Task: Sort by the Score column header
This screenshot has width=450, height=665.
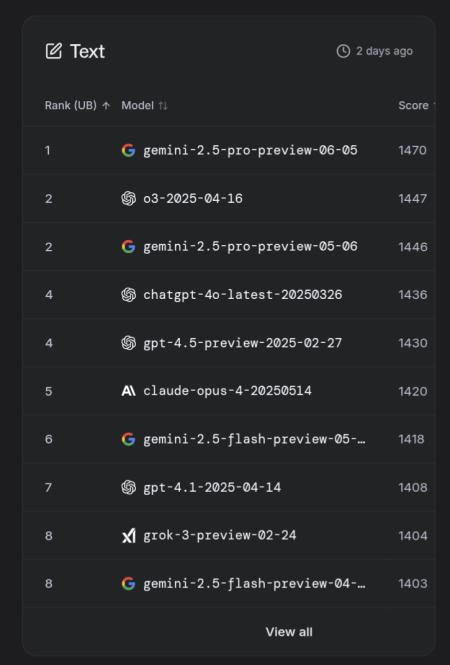Action: click(414, 105)
